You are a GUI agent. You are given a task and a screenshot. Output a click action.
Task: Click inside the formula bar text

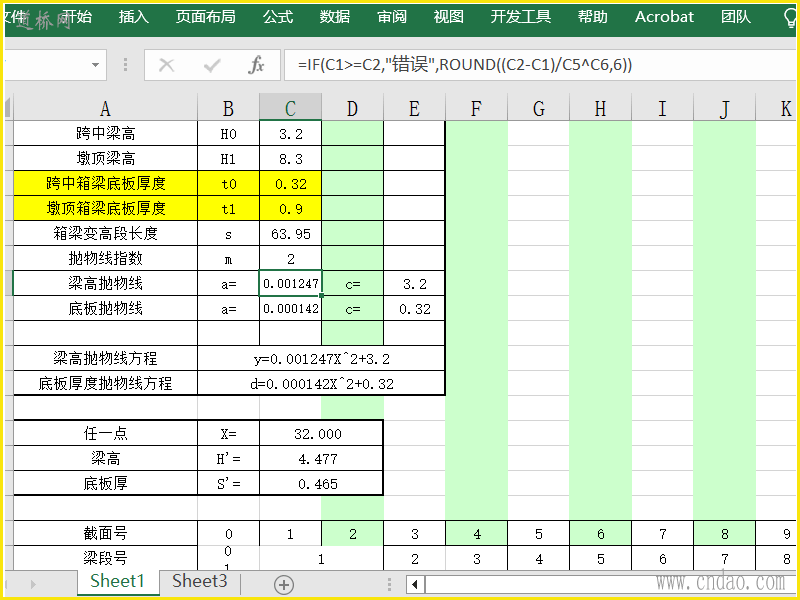pos(465,65)
